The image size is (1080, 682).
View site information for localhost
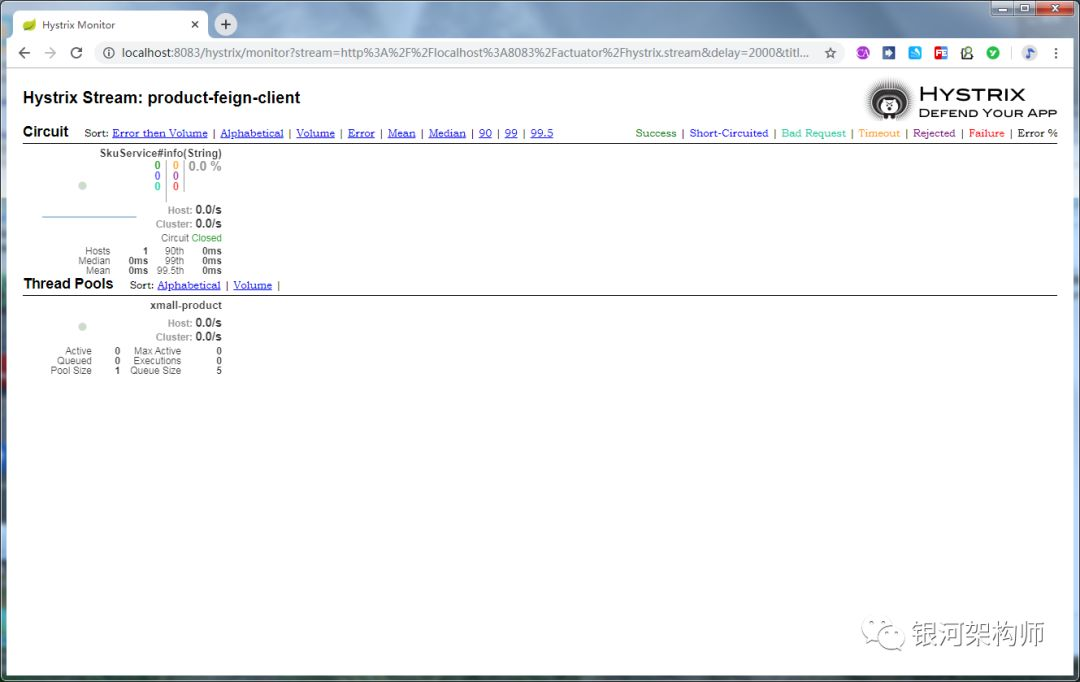click(x=108, y=53)
